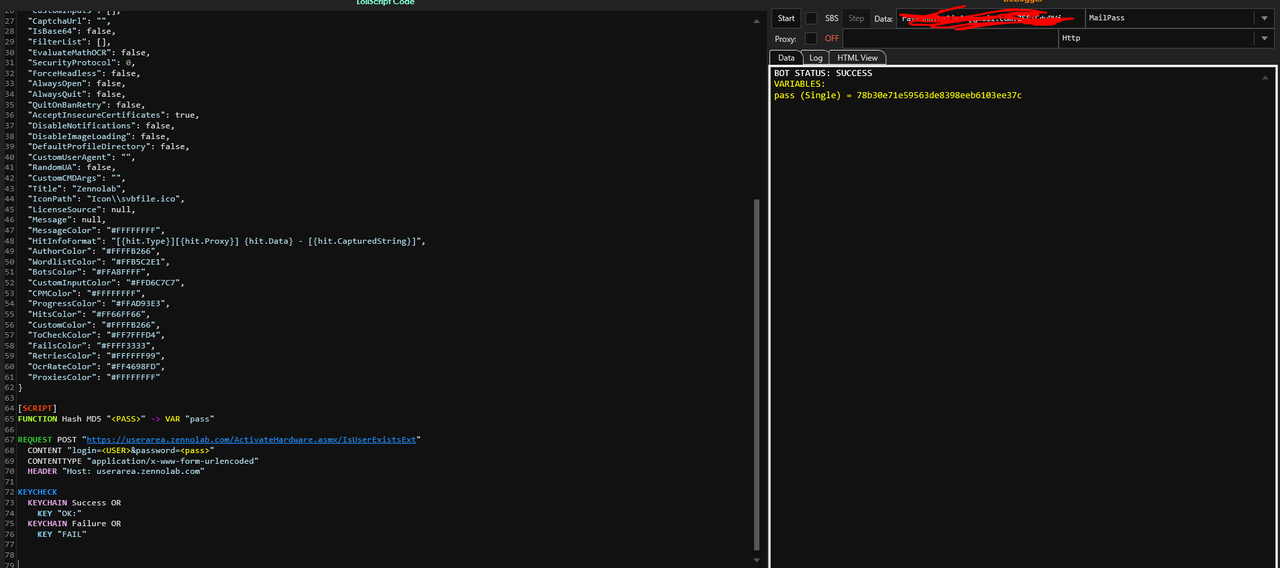Click the "MessageColor" setting line

(x=96, y=230)
